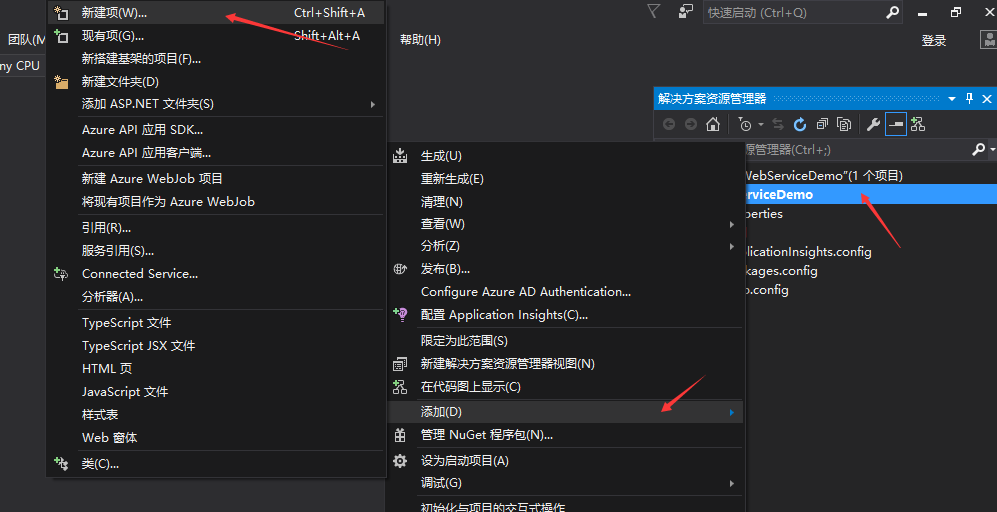997x512 pixels.
Task: Click the Collapse All icon in Solution Explorer
Action: (822, 124)
